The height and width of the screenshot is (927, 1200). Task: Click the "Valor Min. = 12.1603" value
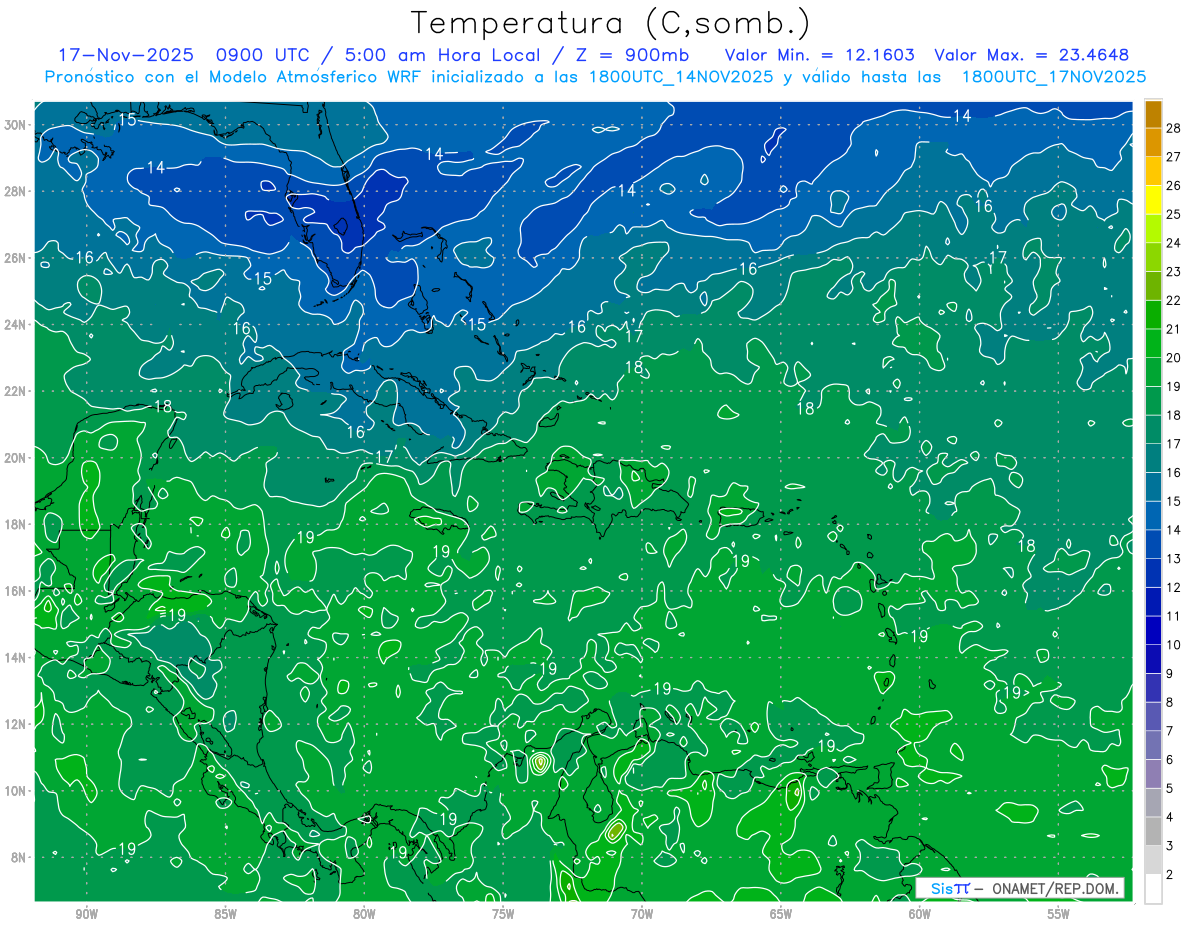coord(818,55)
